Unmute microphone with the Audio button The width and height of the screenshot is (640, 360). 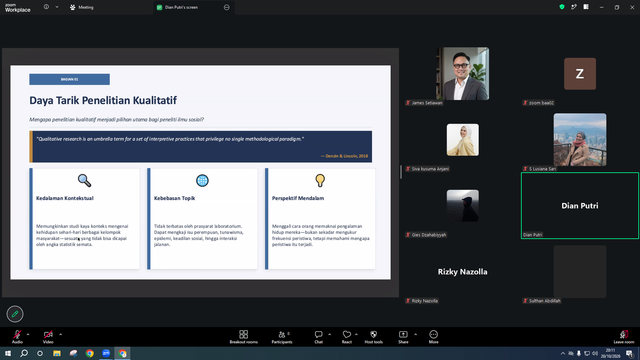tap(17, 337)
